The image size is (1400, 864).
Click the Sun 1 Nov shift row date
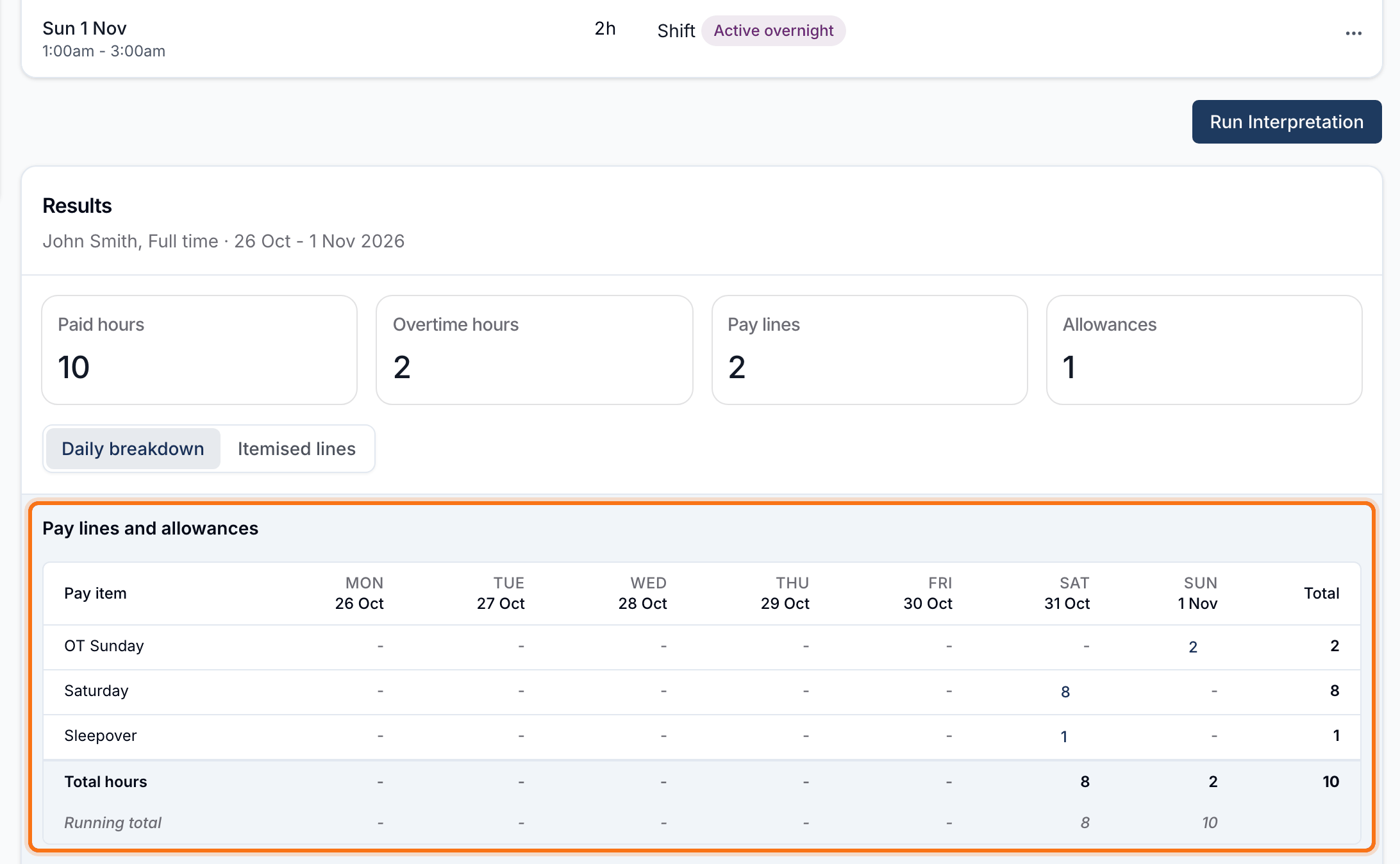pos(85,28)
